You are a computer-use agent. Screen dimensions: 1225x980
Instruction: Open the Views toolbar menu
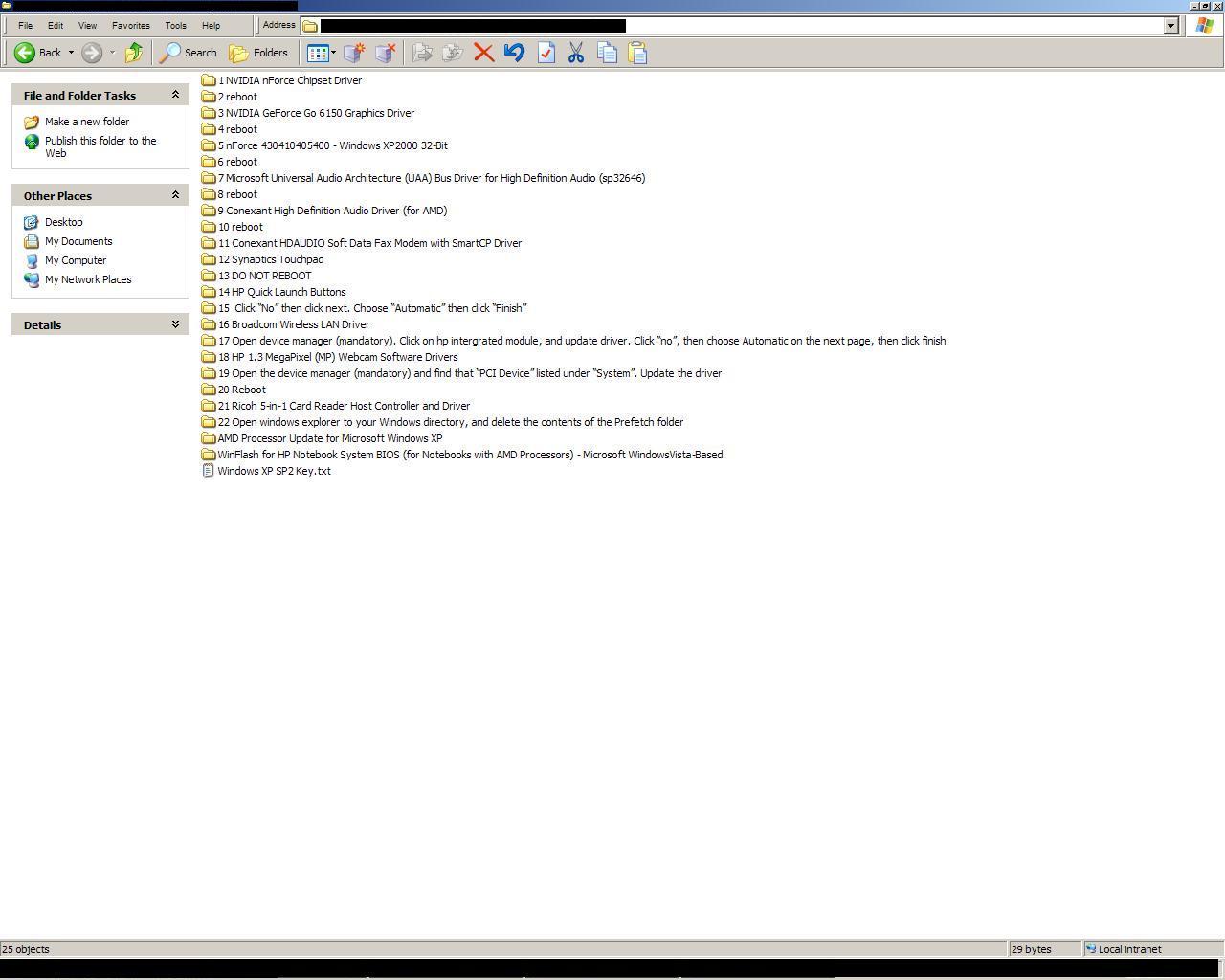322,53
